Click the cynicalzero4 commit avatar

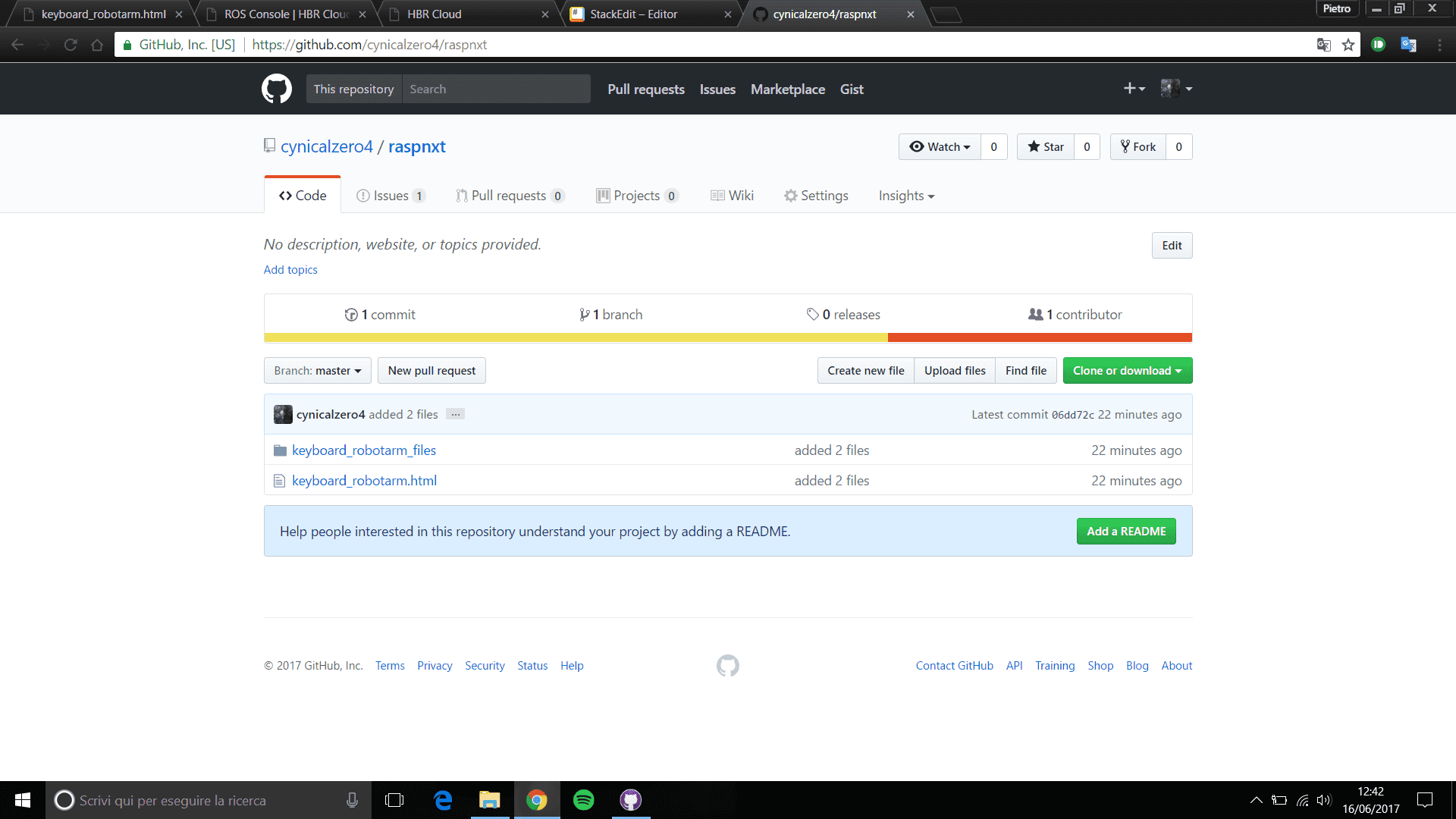point(283,414)
